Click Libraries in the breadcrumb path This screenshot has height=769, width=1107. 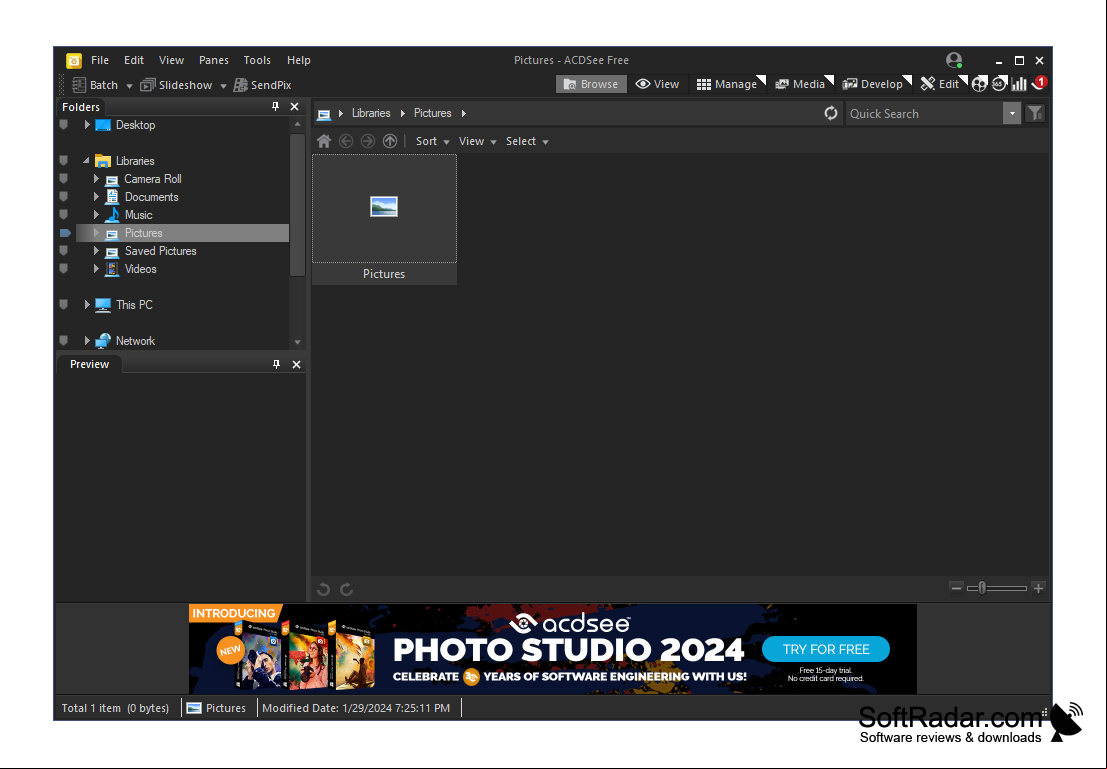pos(371,113)
